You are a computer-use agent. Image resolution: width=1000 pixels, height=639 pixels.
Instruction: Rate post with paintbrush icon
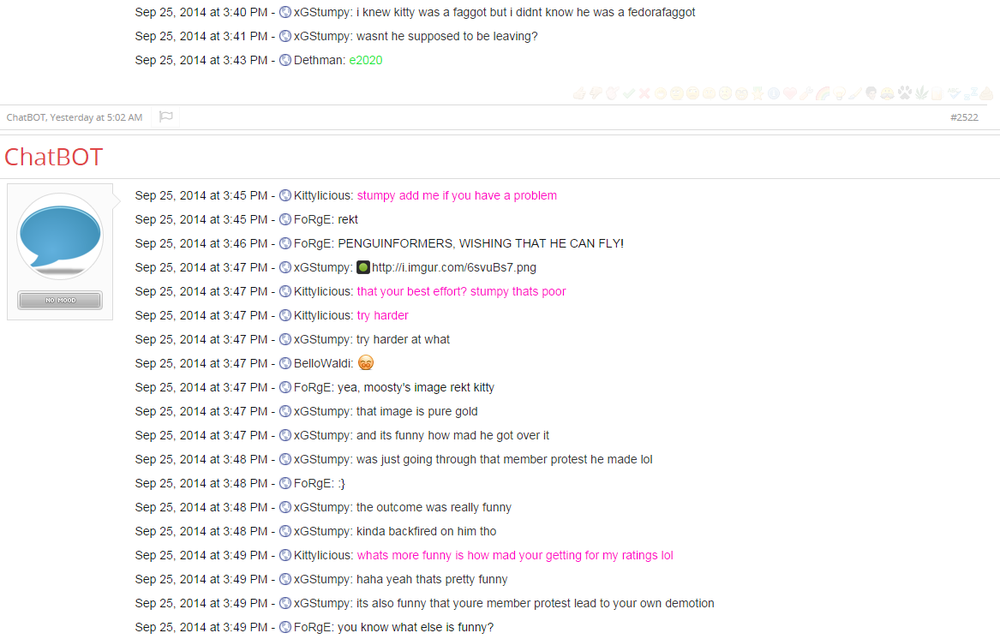855,94
